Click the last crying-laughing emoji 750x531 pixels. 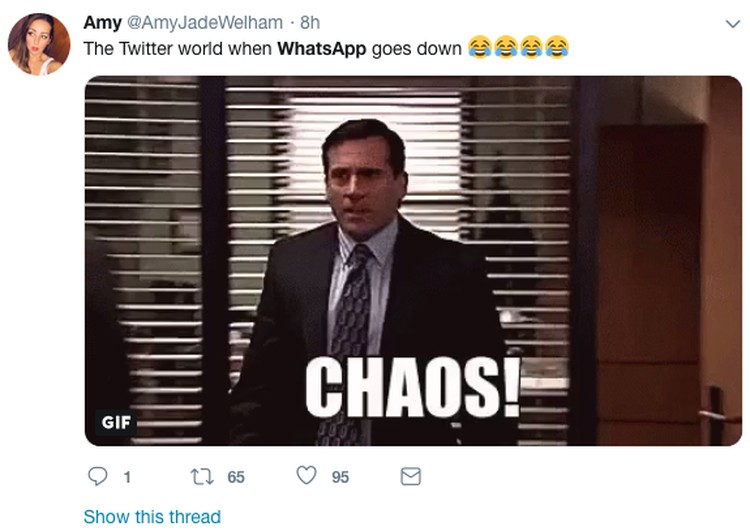557,47
